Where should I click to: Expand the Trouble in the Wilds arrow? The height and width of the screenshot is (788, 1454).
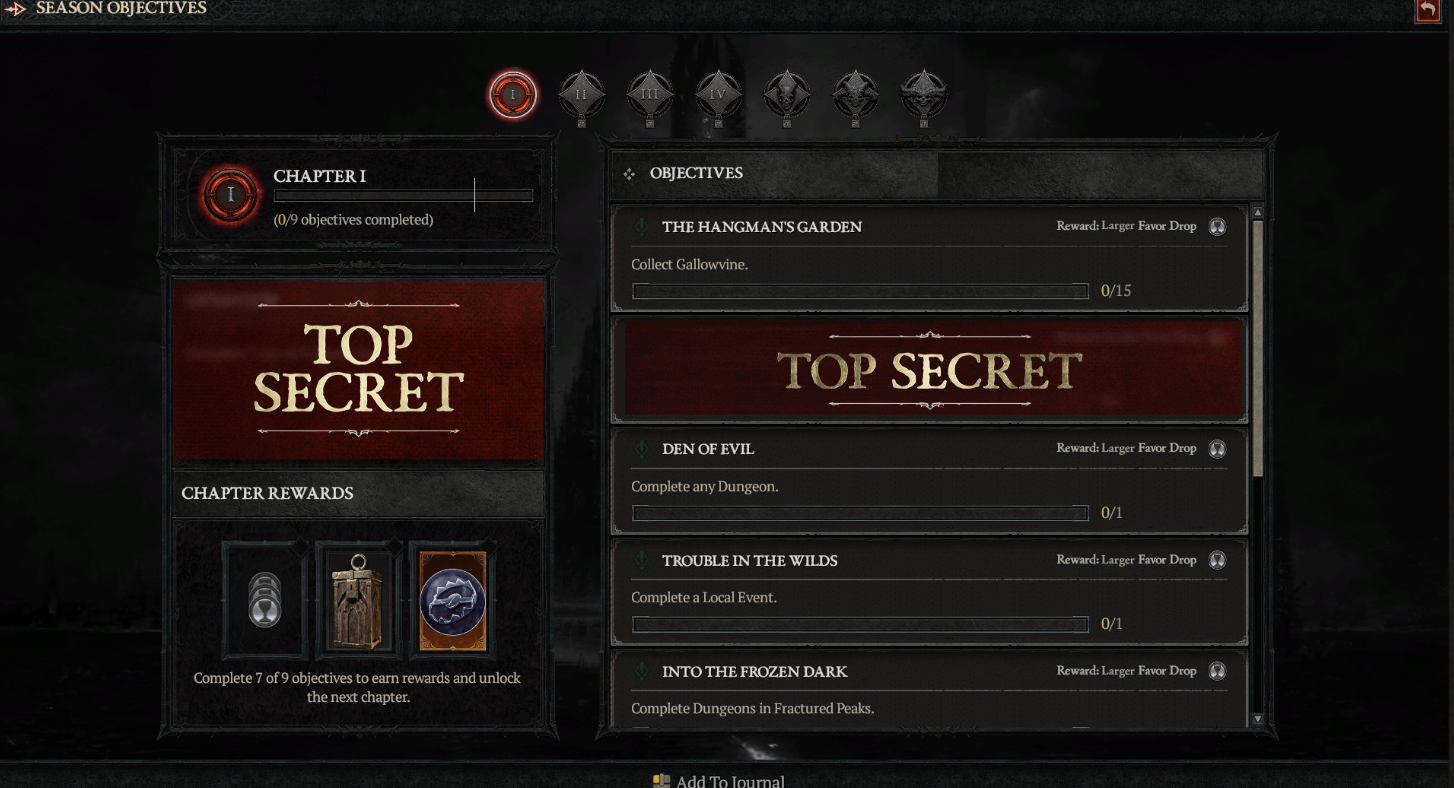(641, 560)
